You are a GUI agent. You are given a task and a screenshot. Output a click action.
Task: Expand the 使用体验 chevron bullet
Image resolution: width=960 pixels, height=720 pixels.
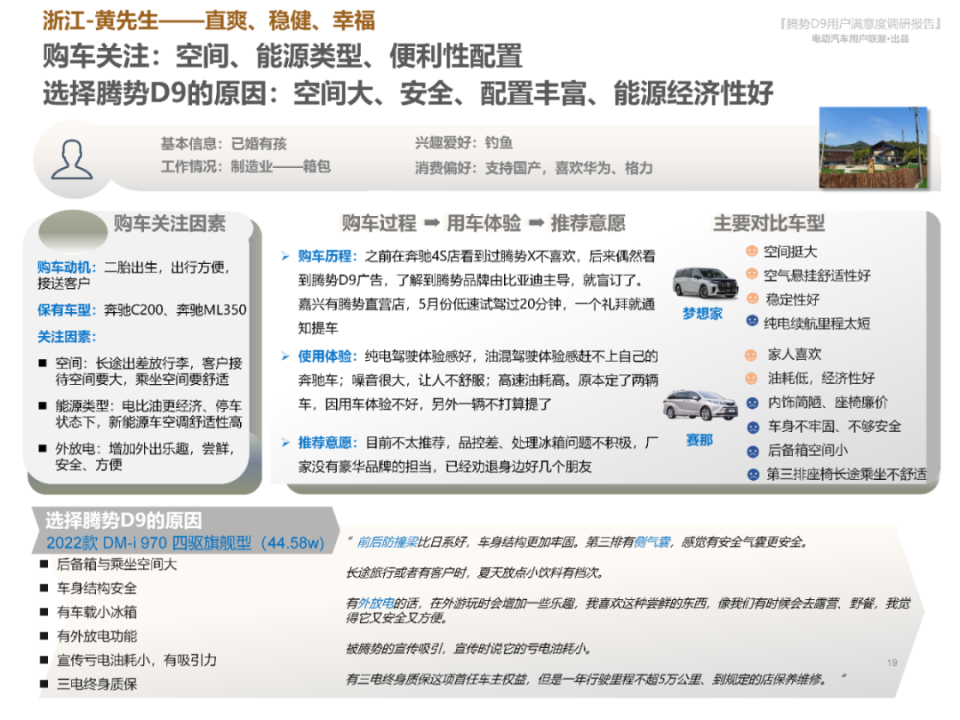click(285, 354)
